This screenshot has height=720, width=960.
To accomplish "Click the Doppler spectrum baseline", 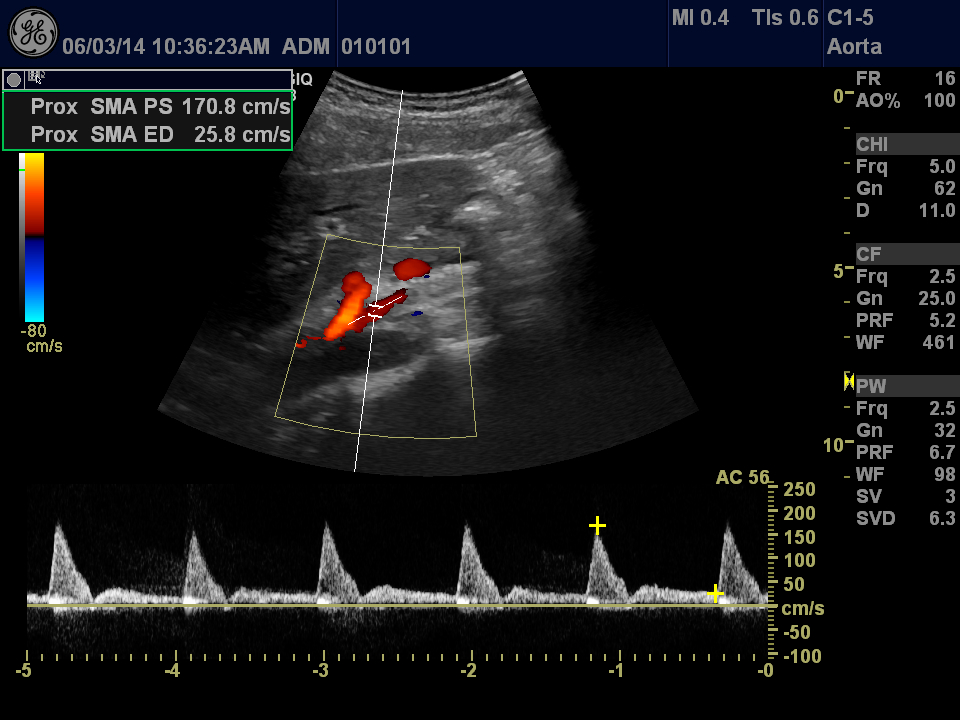I will (x=400, y=605).
